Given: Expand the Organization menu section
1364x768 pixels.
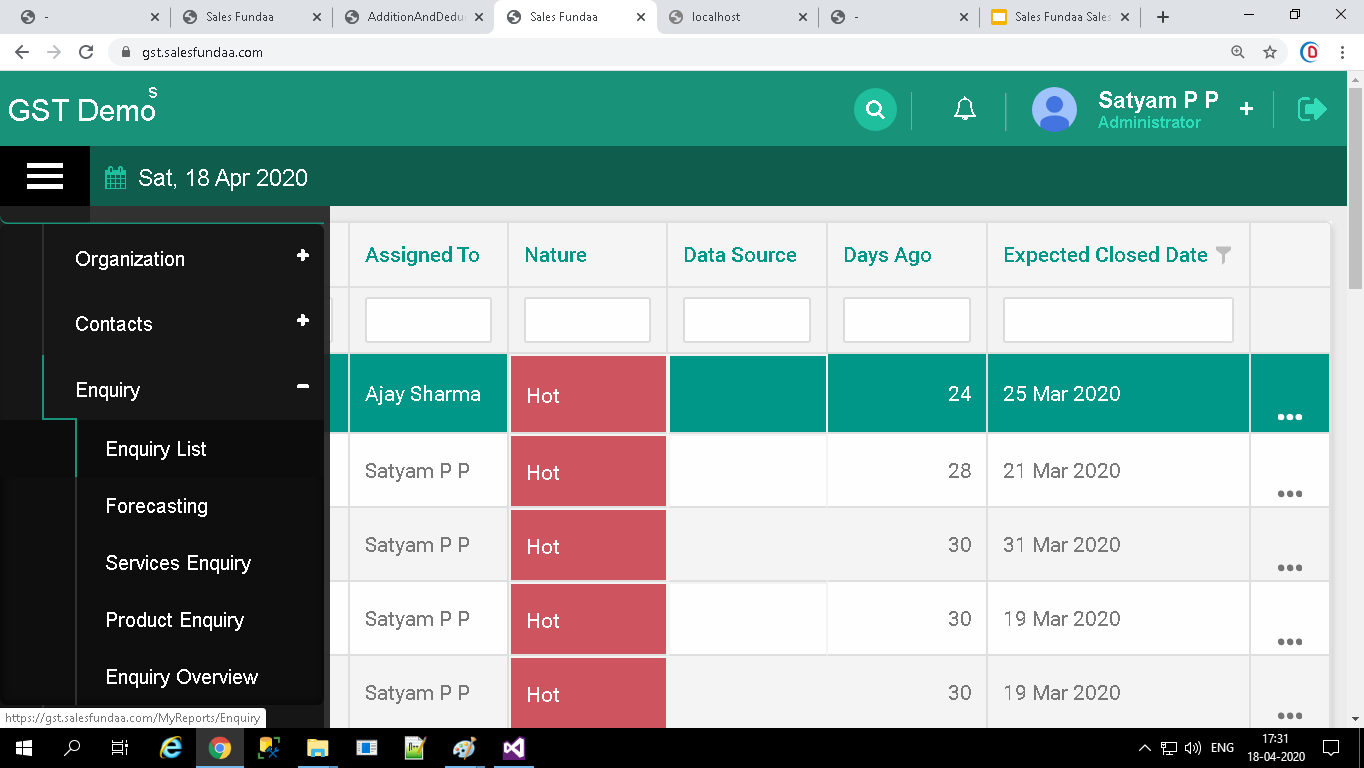Looking at the screenshot, I should (302, 256).
